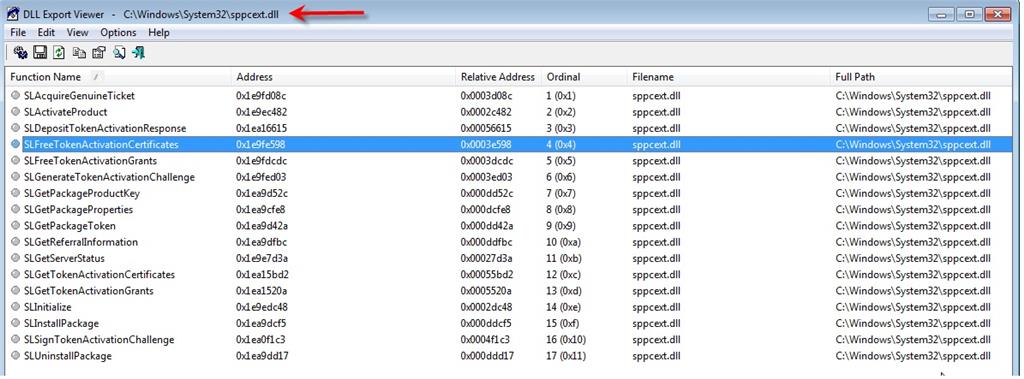
Task: Select the SLGetServerStatus function name
Action: click(x=64, y=258)
